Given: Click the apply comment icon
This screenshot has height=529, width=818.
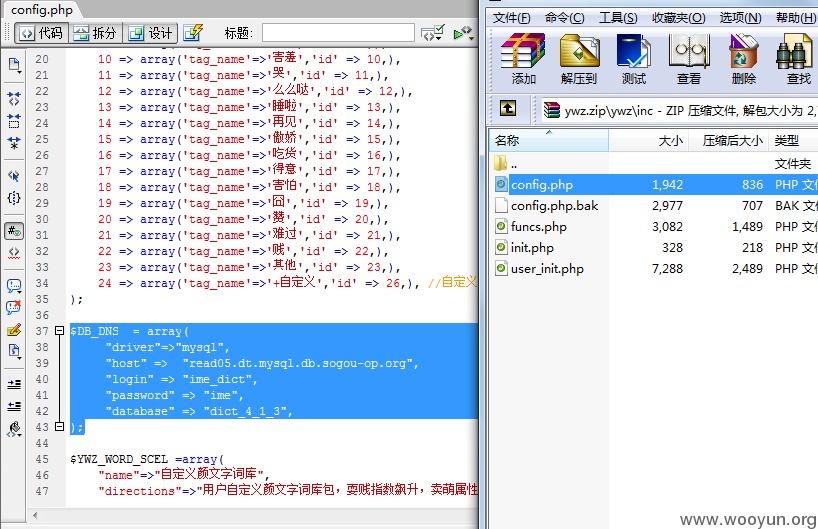Looking at the screenshot, I should (14, 285).
